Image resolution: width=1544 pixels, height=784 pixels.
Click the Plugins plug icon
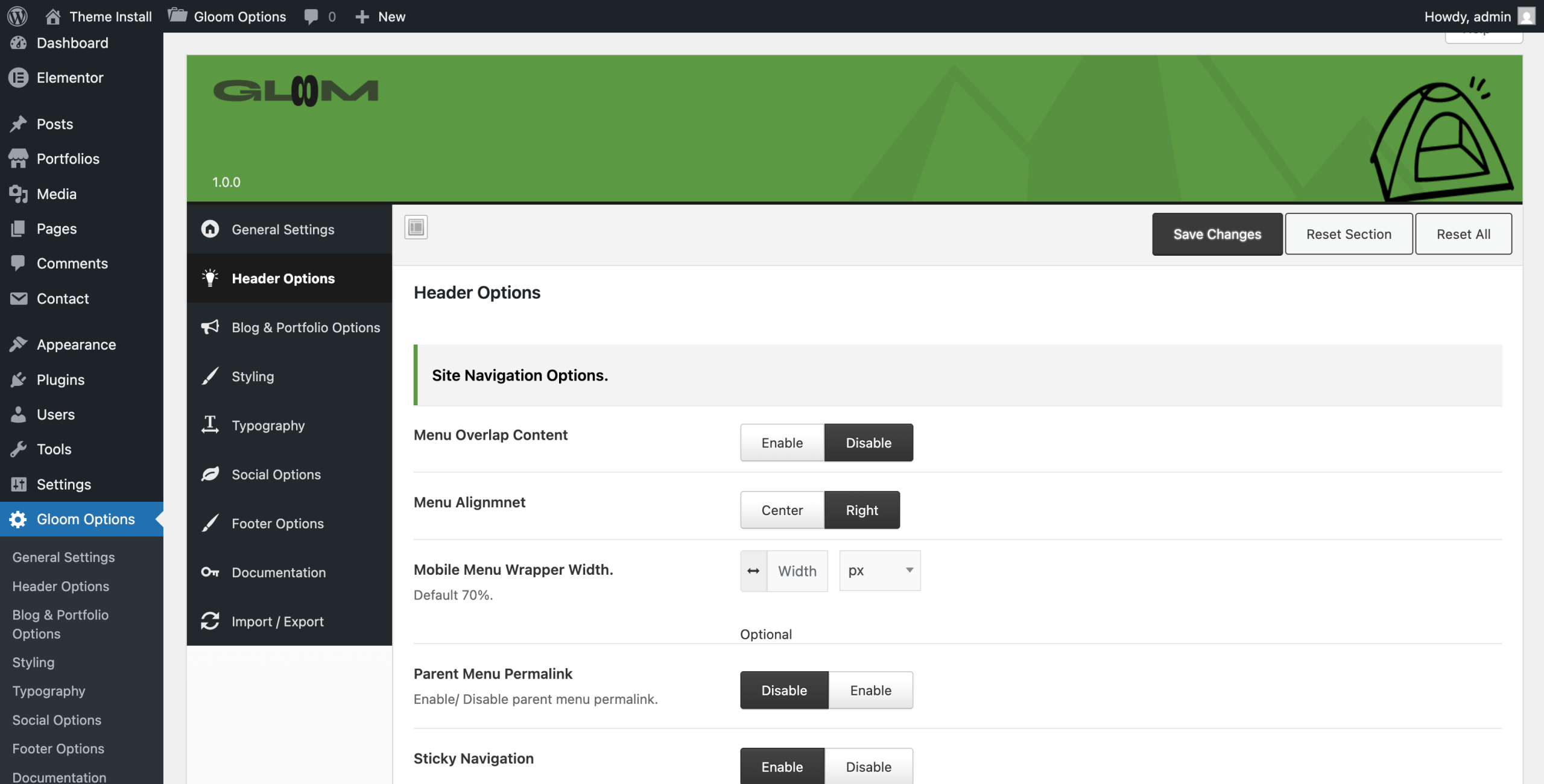(x=19, y=379)
